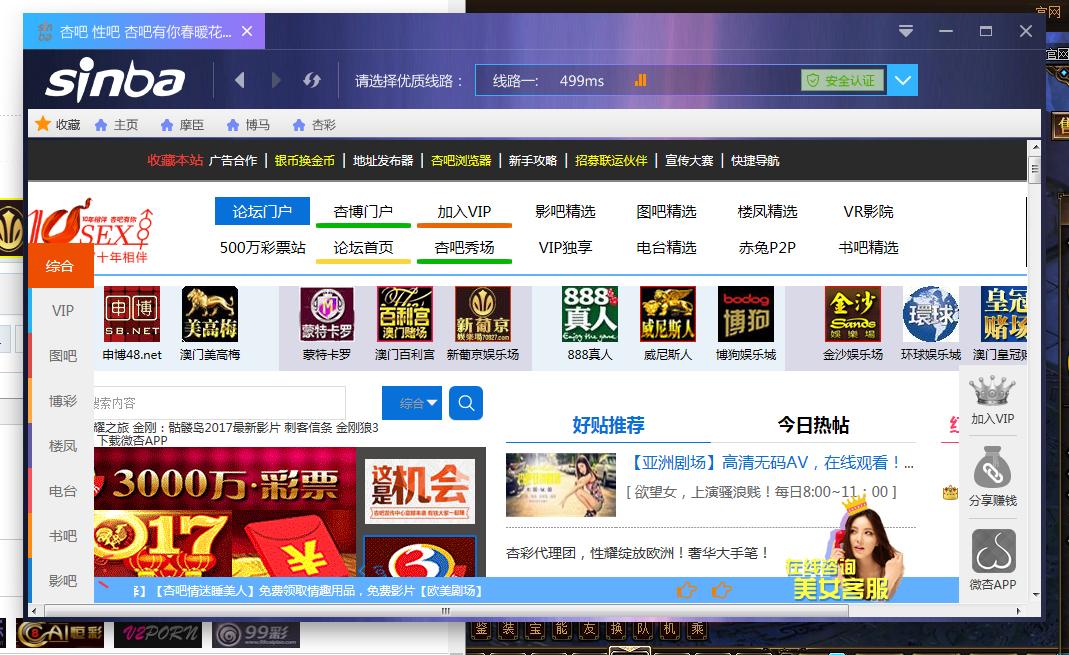This screenshot has width=1069, height=655.
Task: Open the 快捷导航 link
Action: 755,160
